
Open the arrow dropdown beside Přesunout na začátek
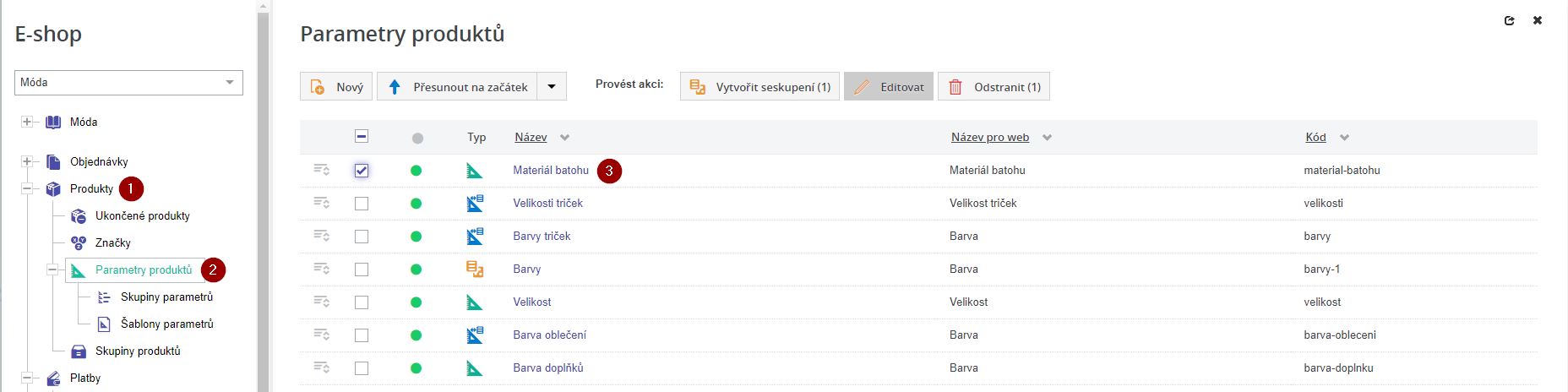click(x=552, y=87)
